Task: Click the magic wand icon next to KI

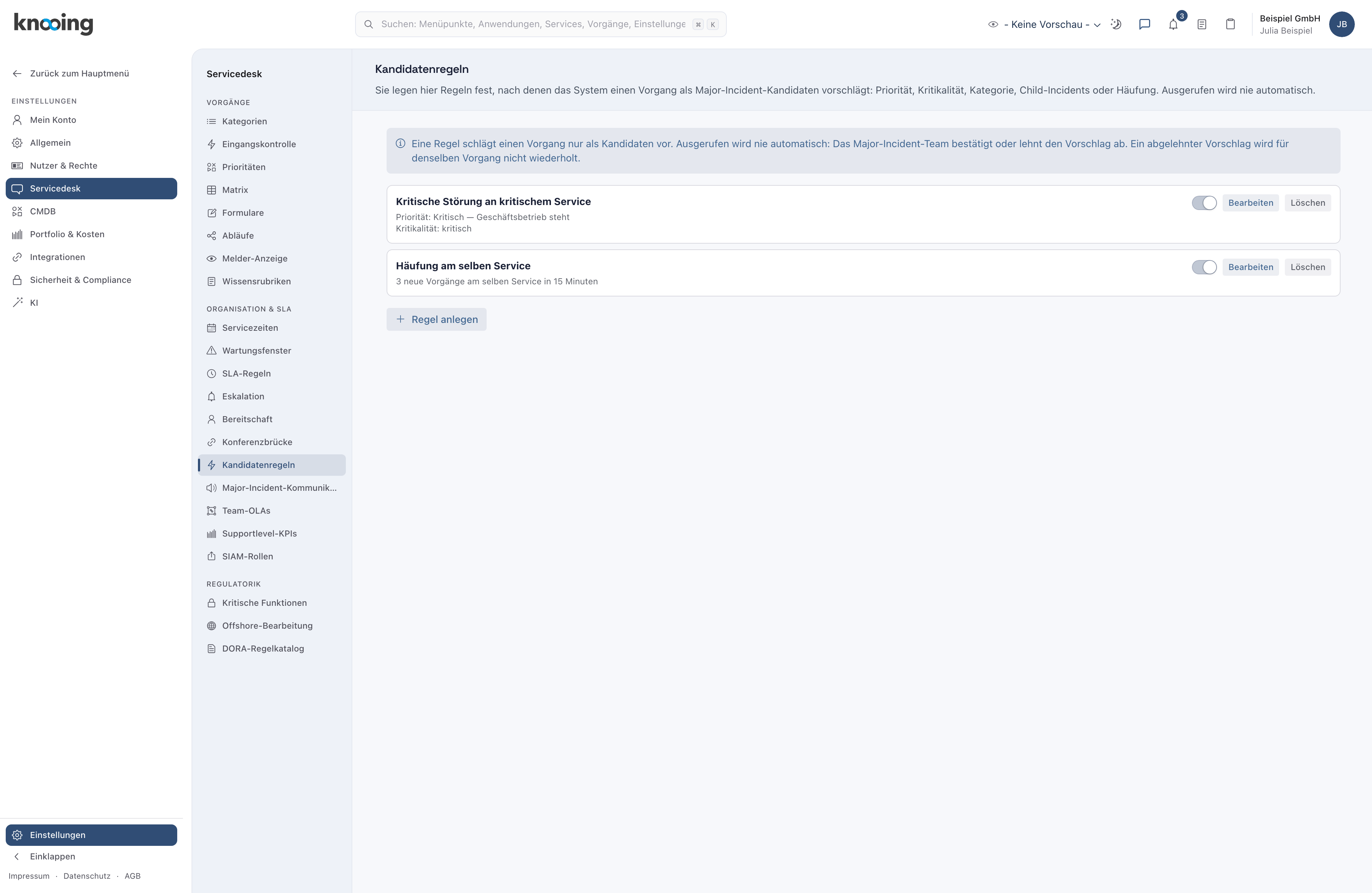Action: 17,303
